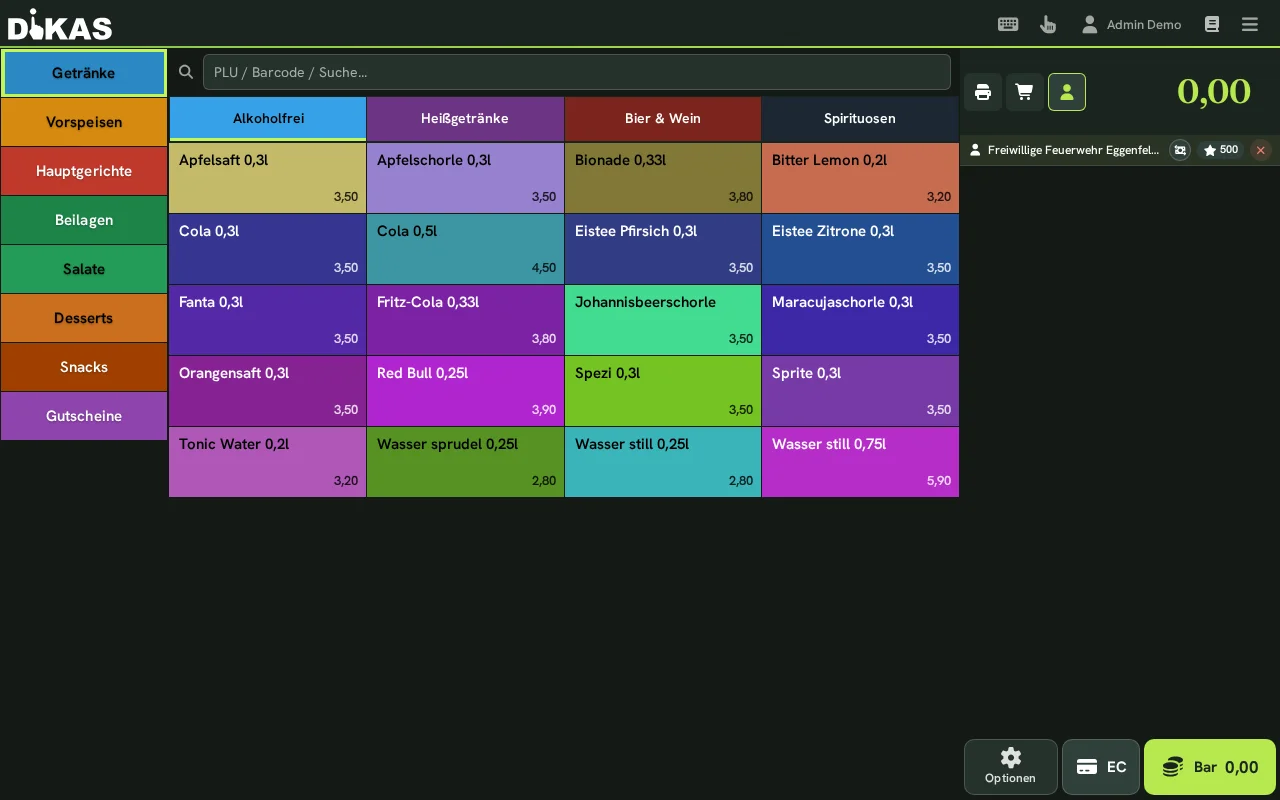
Task: Open the journal book icon
Action: [1212, 24]
